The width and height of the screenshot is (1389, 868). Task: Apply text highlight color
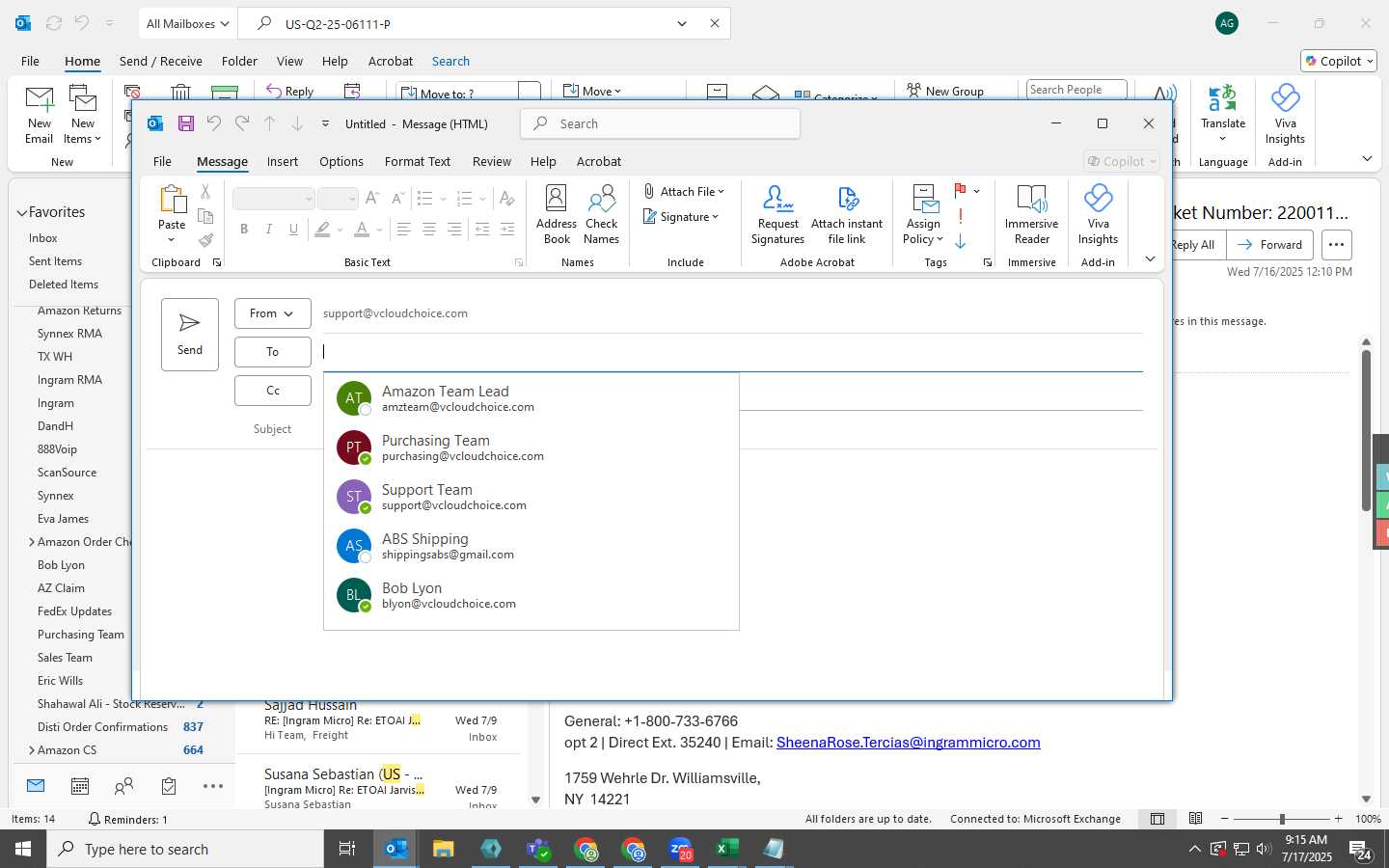click(322, 230)
